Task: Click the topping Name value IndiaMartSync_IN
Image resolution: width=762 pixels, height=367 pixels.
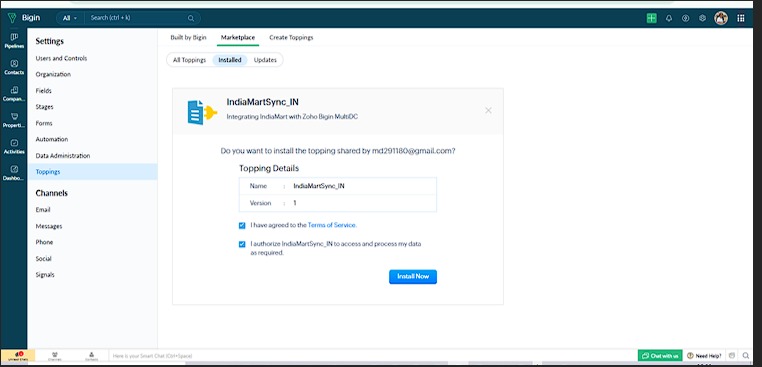Action: click(x=319, y=186)
